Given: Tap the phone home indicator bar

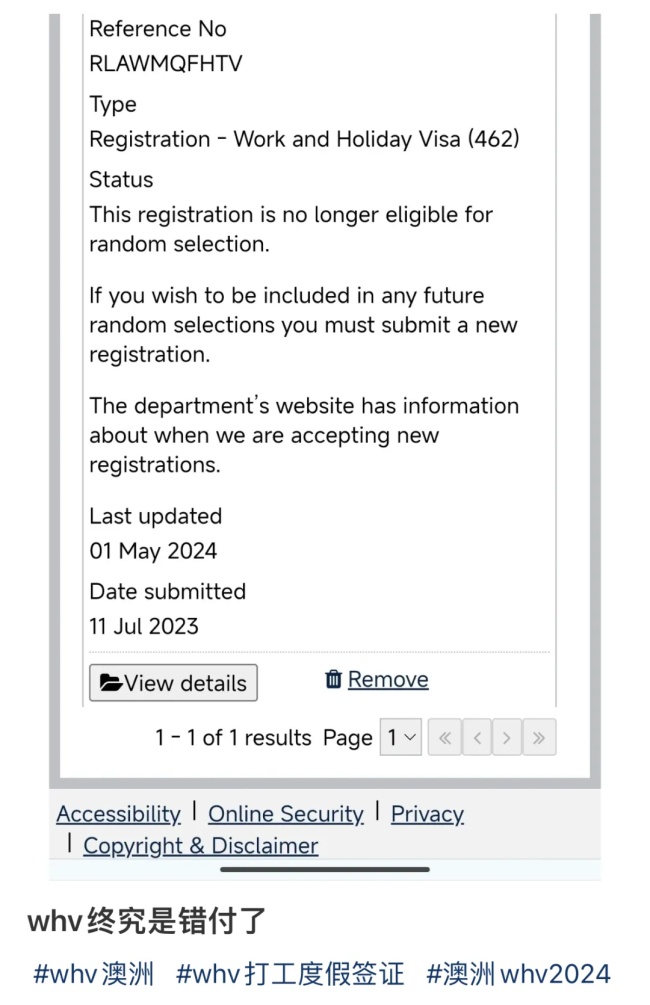Looking at the screenshot, I should point(325,870).
